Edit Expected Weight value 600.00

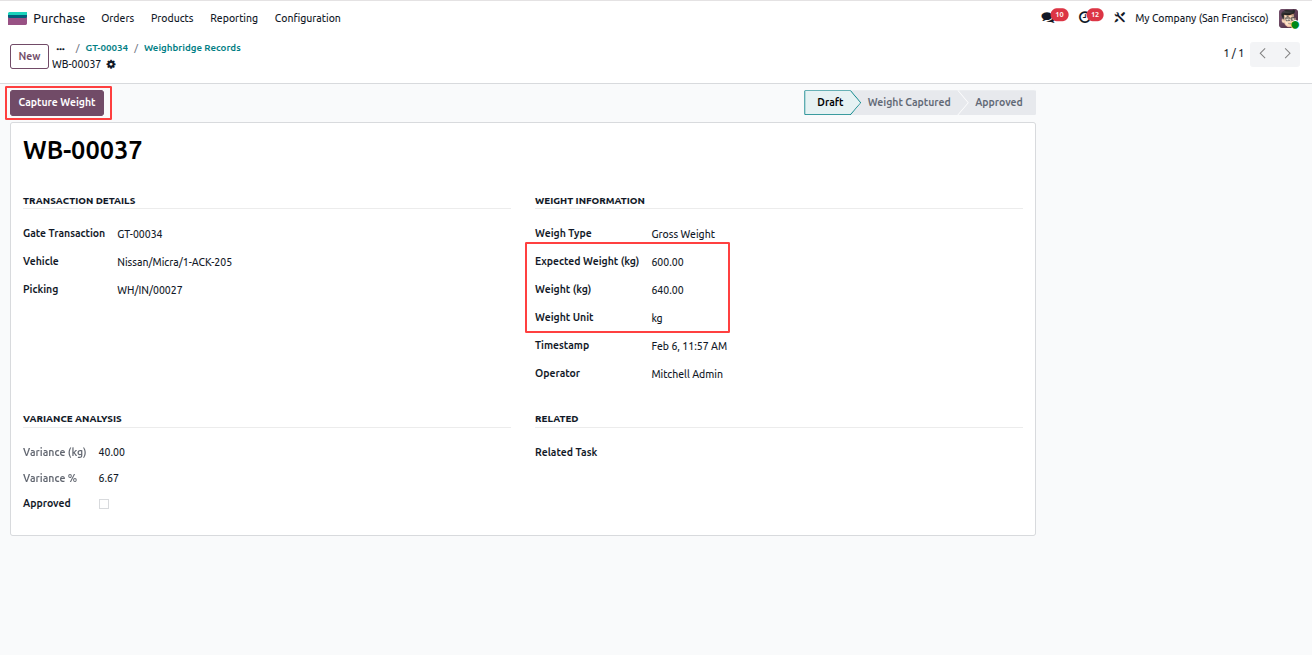pyautogui.click(x=667, y=262)
